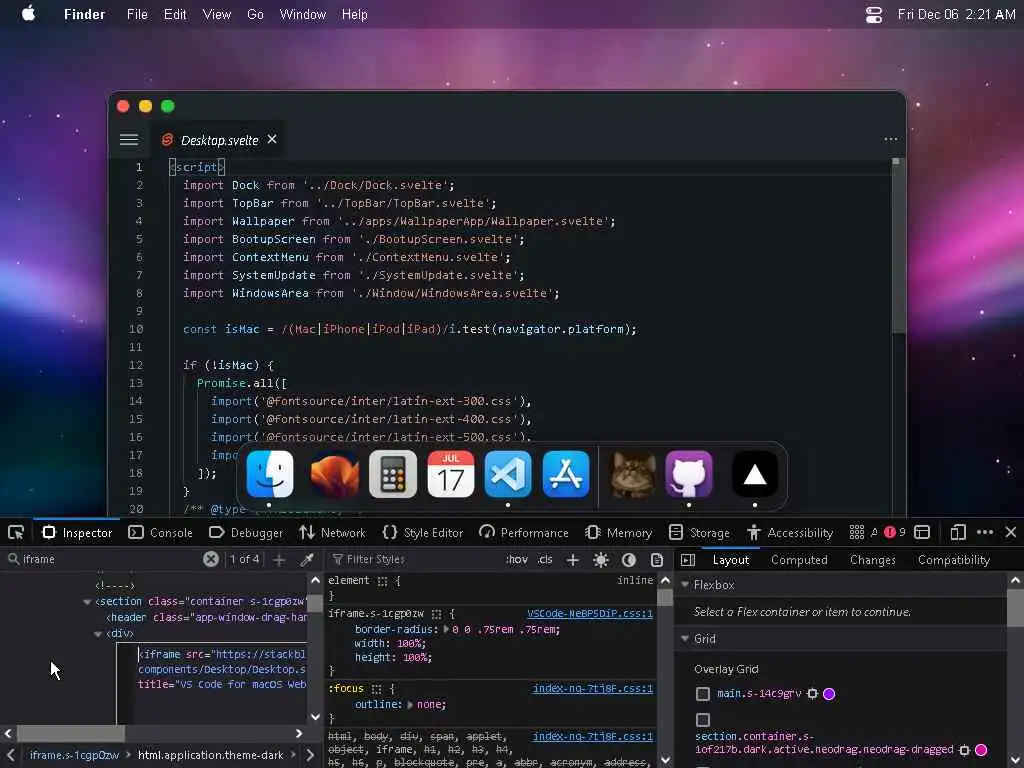Open the Compatibility sidebar tab
The image size is (1024, 768).
tap(953, 560)
